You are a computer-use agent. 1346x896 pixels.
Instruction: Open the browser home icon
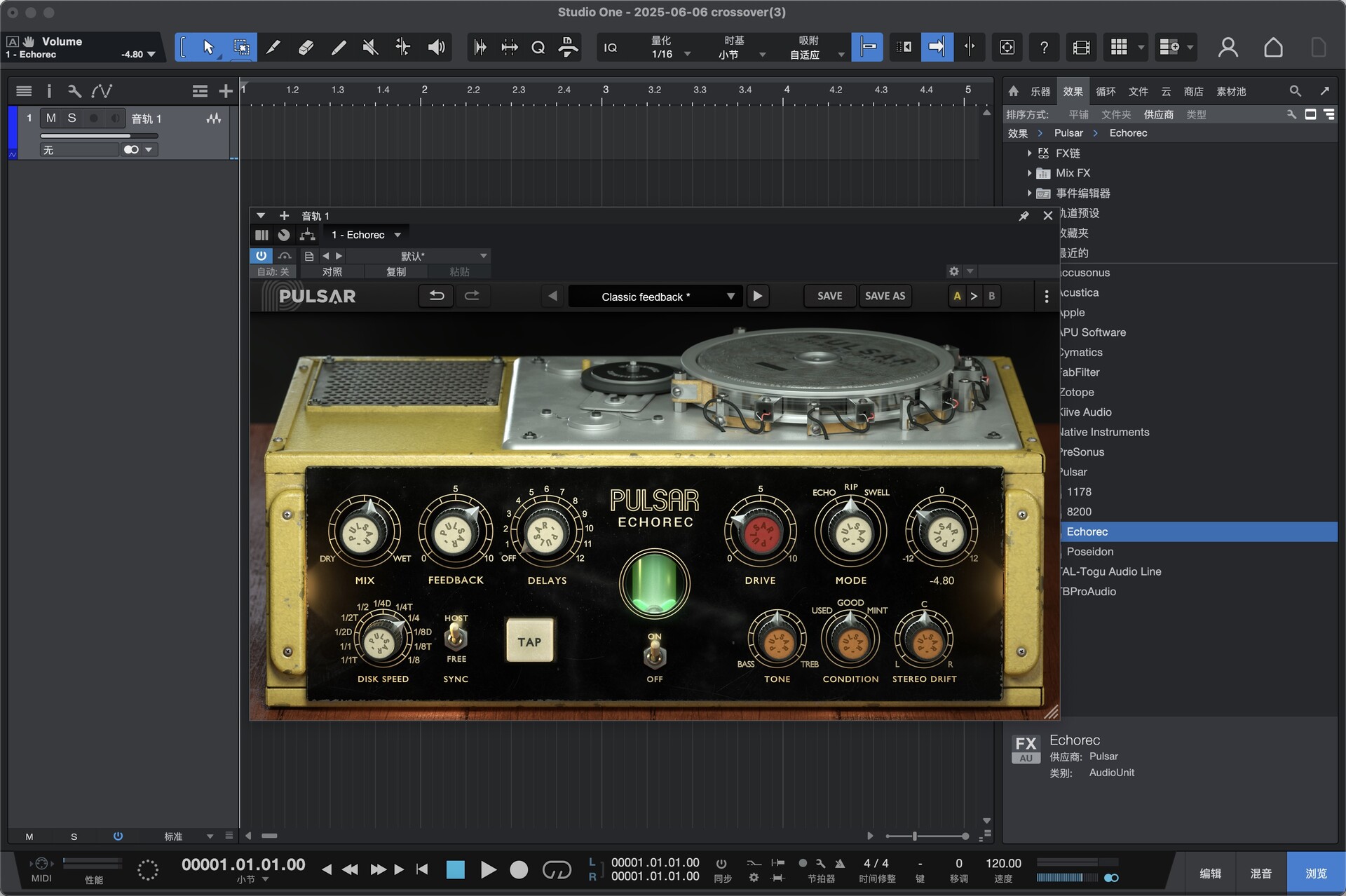(1013, 91)
